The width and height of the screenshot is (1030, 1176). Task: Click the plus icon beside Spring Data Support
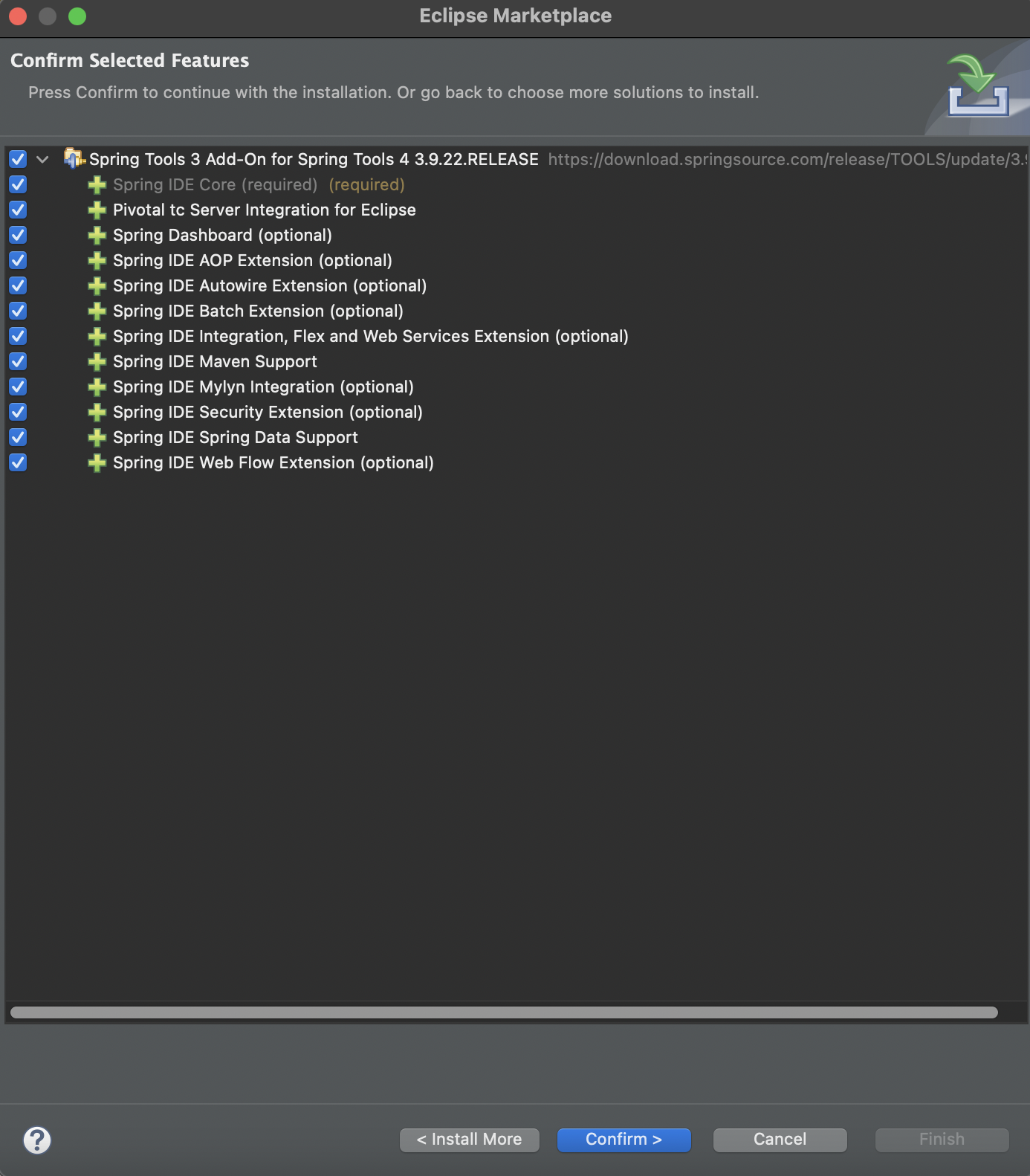click(x=97, y=438)
